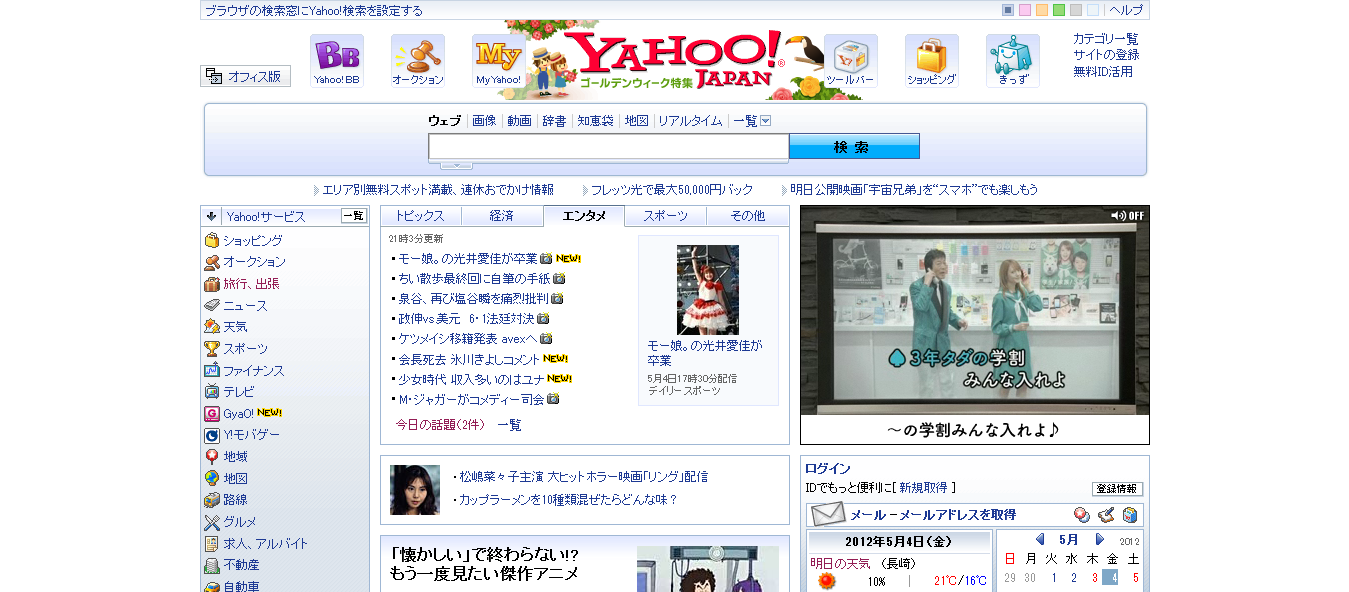Viewport: 1349px width, 592px height.
Task: Click the 旅行、出張 suitcase icon in sidebar
Action: point(212,284)
